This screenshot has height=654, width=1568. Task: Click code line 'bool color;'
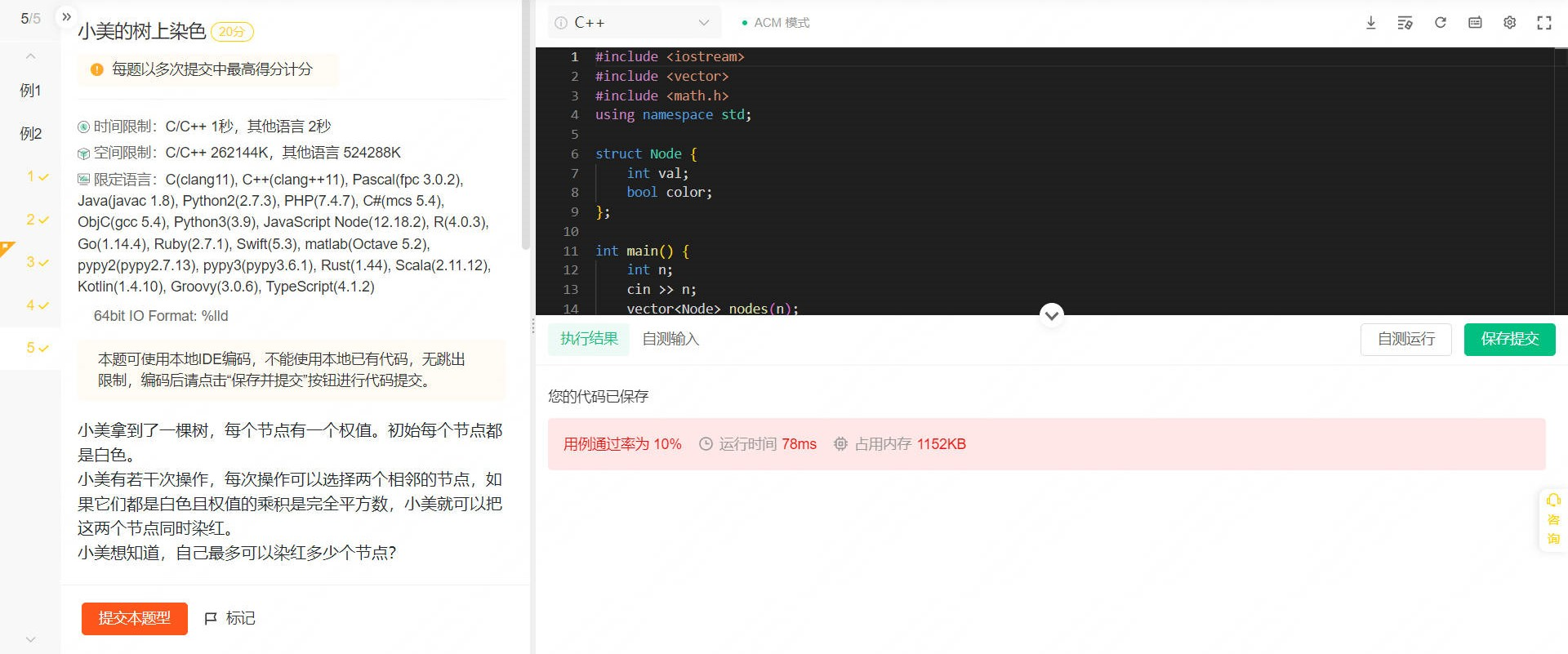pyautogui.click(x=670, y=193)
